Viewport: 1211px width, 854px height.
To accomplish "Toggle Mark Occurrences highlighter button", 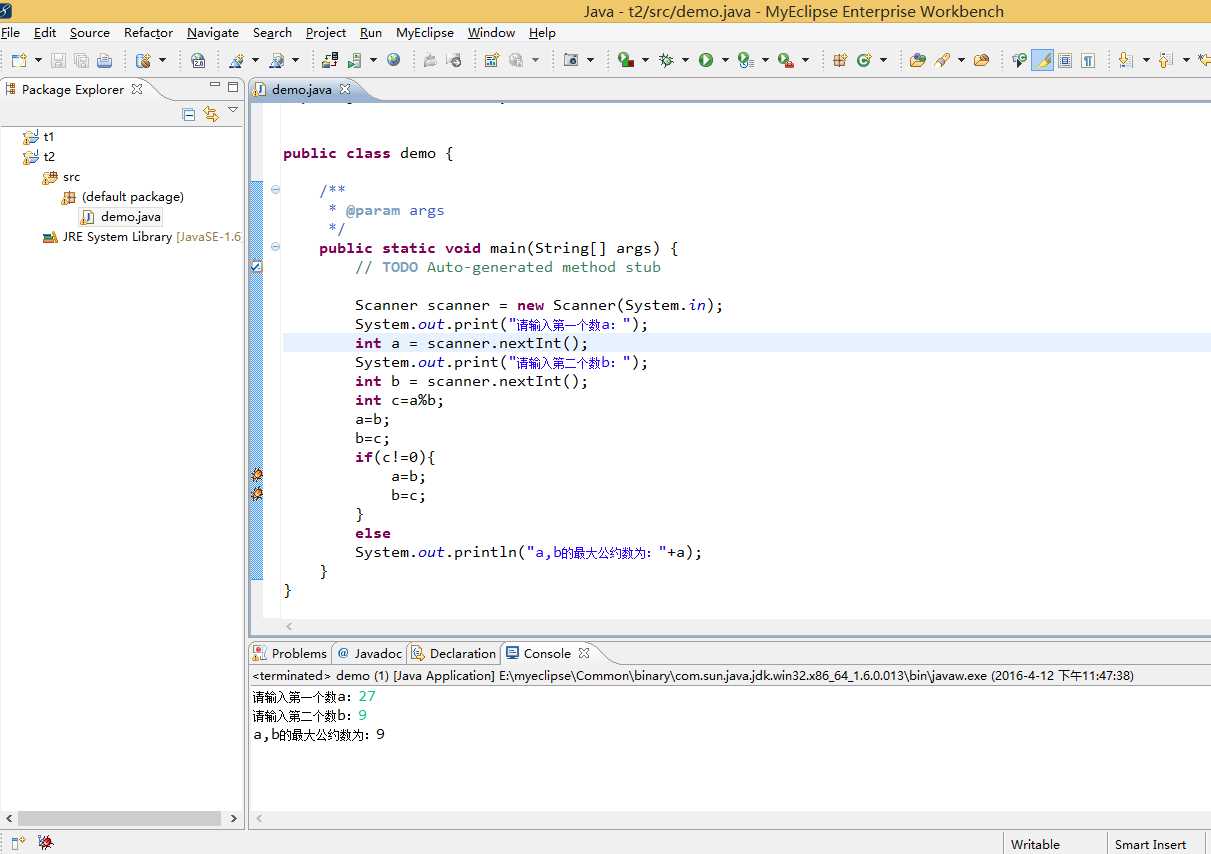I will (x=1042, y=60).
